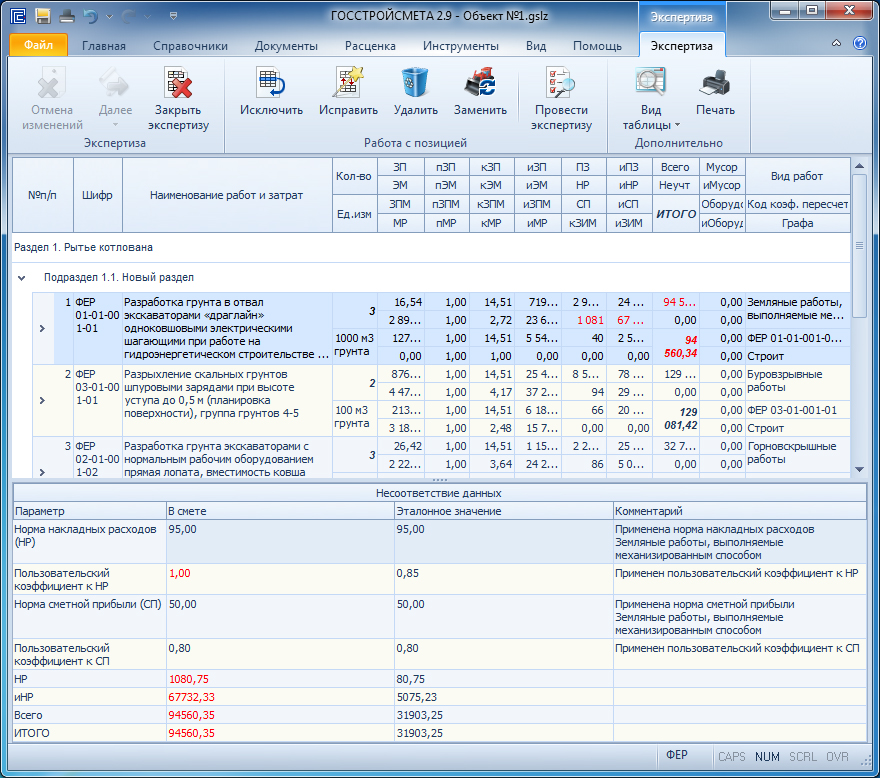Select the Экспертиза ribbon tab

click(681, 45)
